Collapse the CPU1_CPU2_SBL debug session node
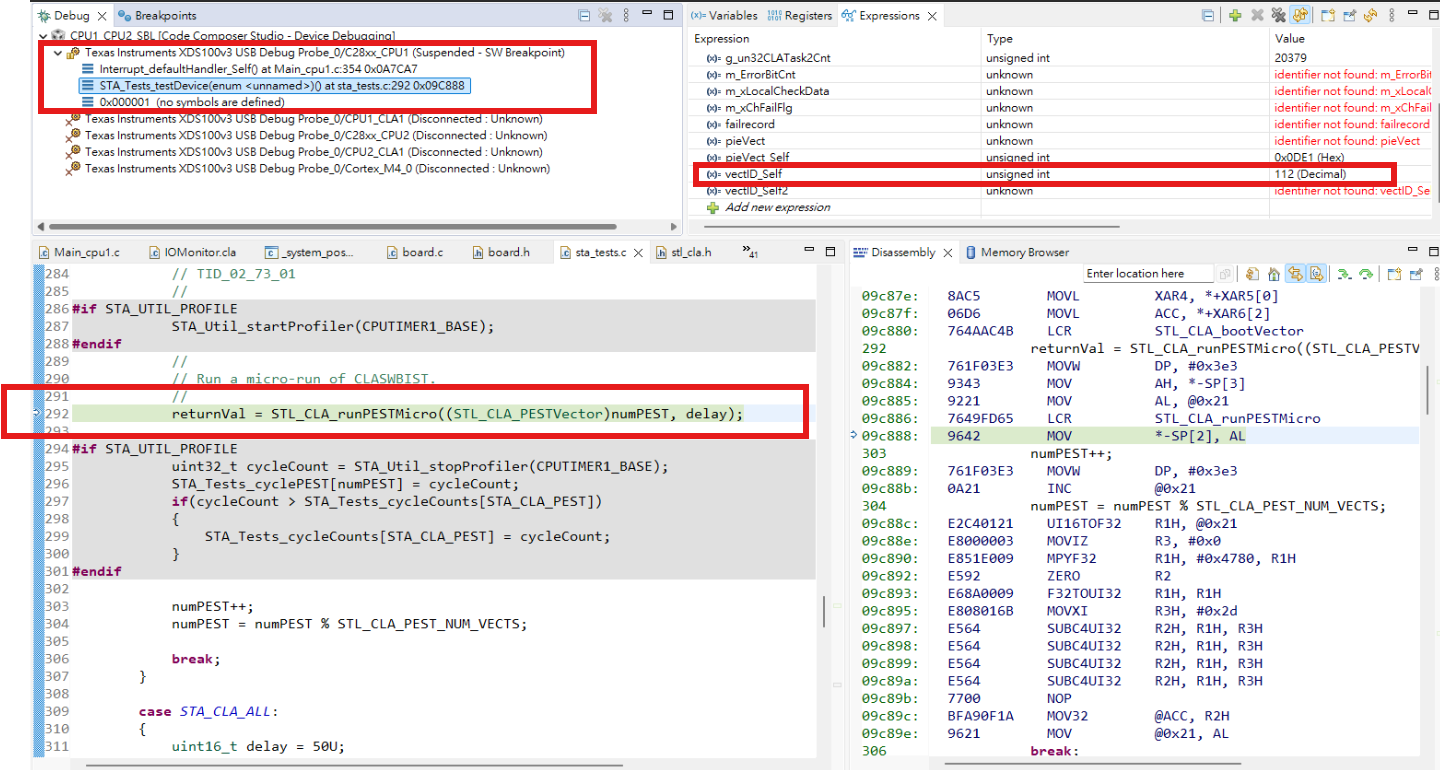This screenshot has height=770, width=1440. (x=43, y=35)
